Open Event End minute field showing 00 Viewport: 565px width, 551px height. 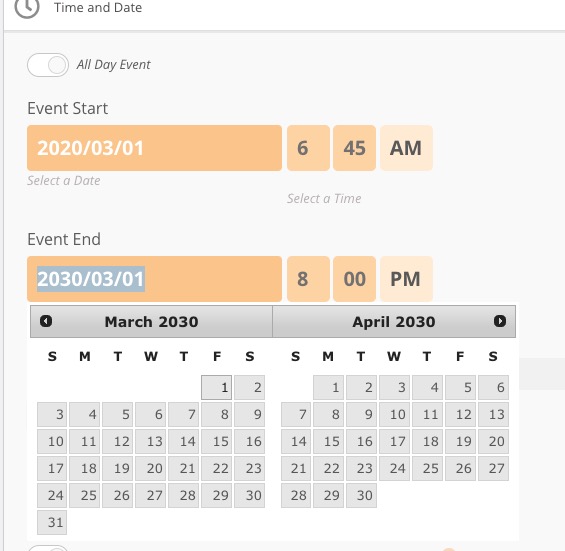(355, 279)
